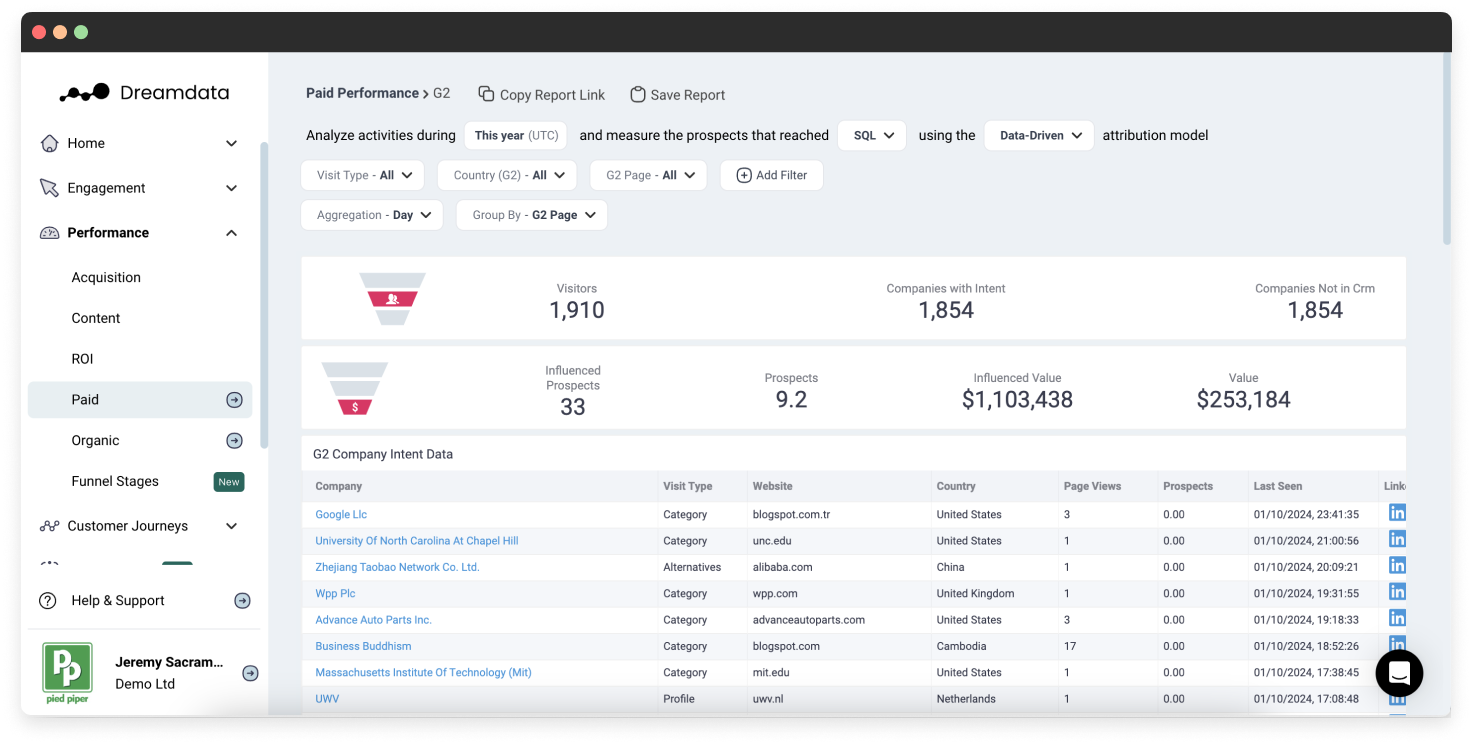The image size is (1473, 745).
Task: Open the SQL stage dropdown
Action: [872, 135]
